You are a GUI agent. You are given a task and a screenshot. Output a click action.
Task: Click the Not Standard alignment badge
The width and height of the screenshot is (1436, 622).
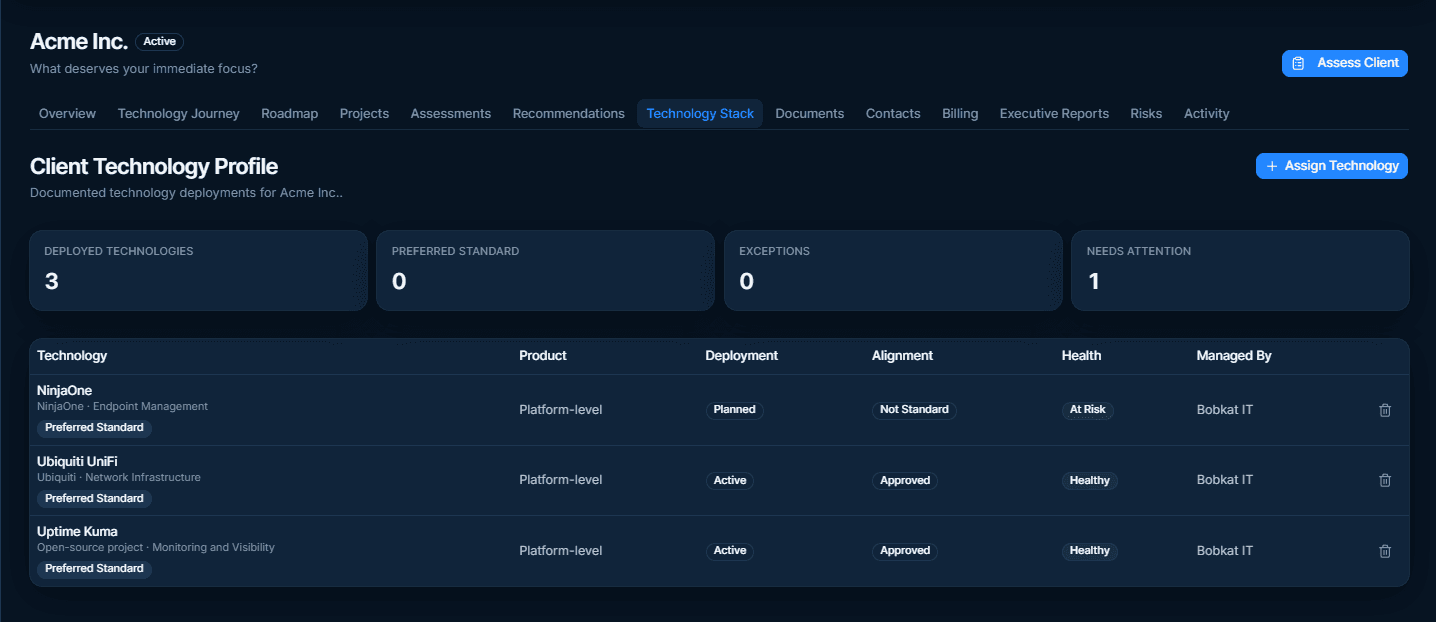914,410
